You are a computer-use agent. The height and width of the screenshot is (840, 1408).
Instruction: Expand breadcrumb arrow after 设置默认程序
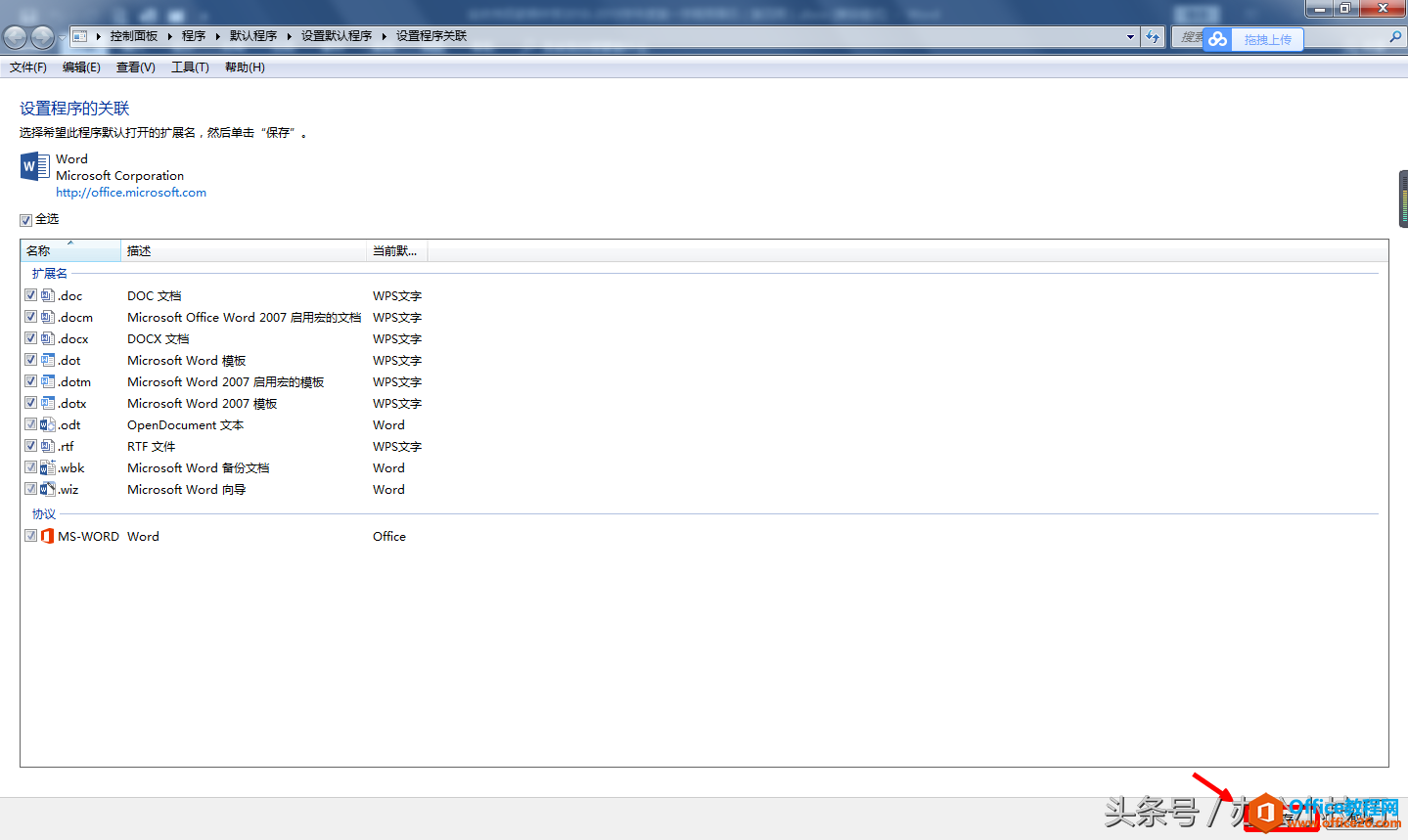(385, 36)
